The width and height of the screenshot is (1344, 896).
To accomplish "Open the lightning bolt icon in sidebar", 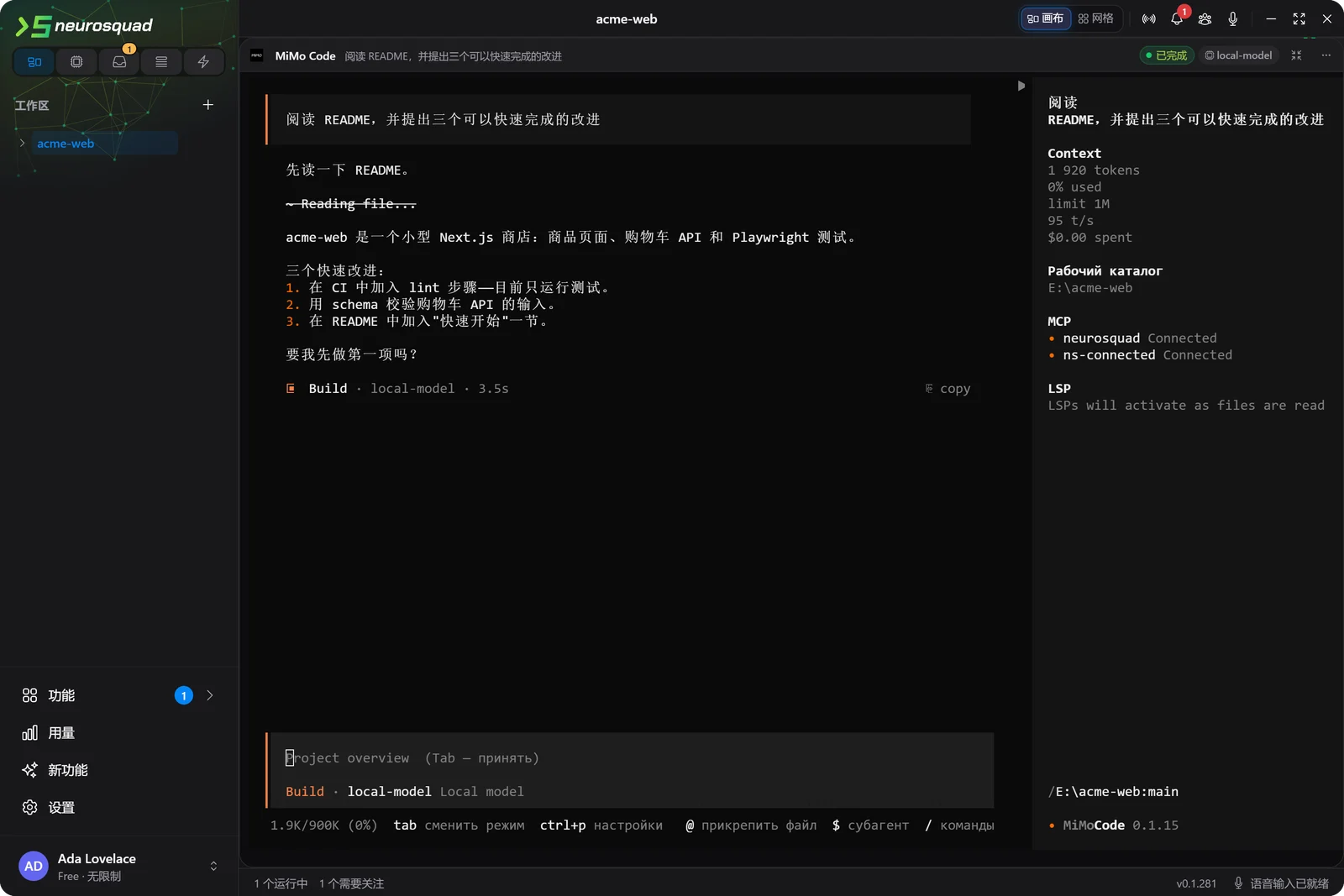I will tap(203, 61).
